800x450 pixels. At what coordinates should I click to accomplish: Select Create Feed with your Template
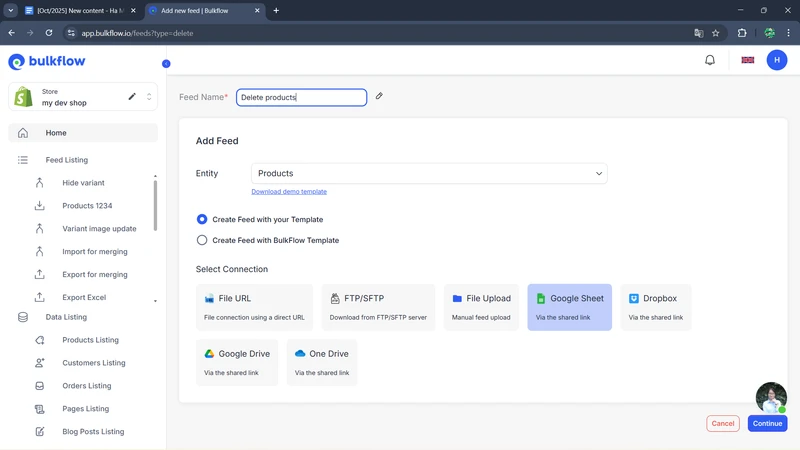pyautogui.click(x=202, y=219)
